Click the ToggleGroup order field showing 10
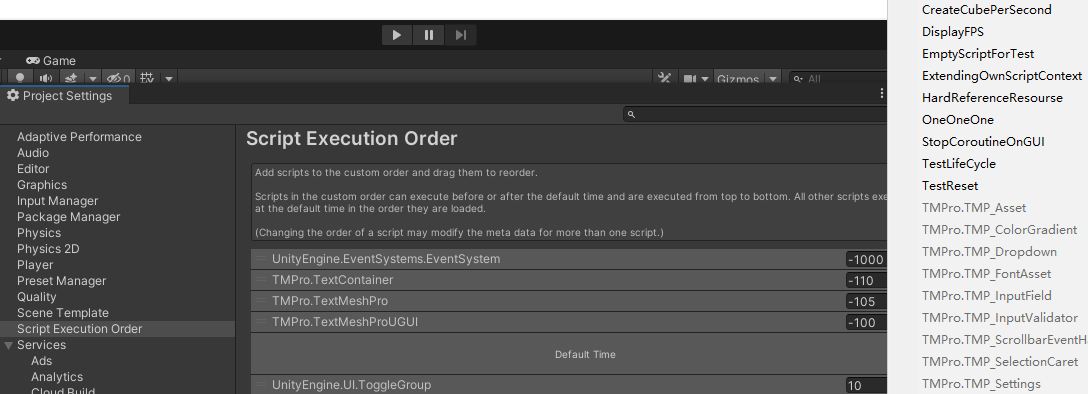1088x394 pixels. (x=866, y=385)
